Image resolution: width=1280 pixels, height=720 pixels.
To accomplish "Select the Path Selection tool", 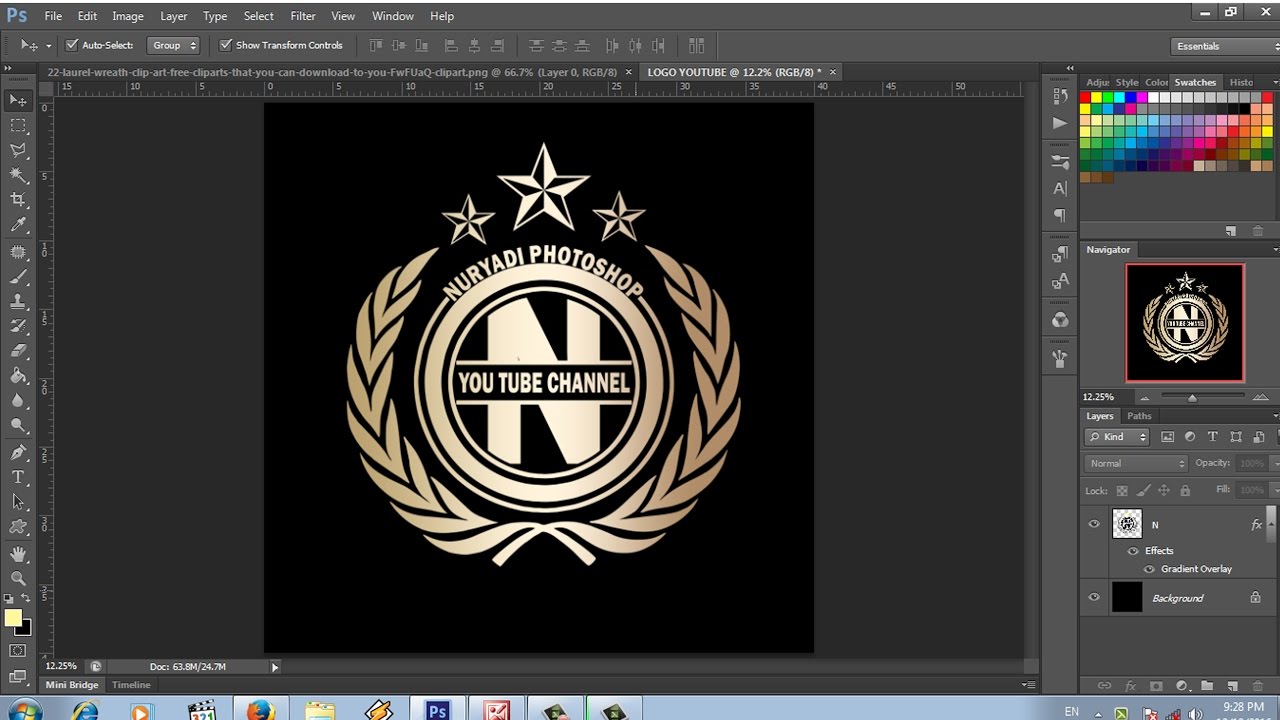I will pyautogui.click(x=18, y=502).
